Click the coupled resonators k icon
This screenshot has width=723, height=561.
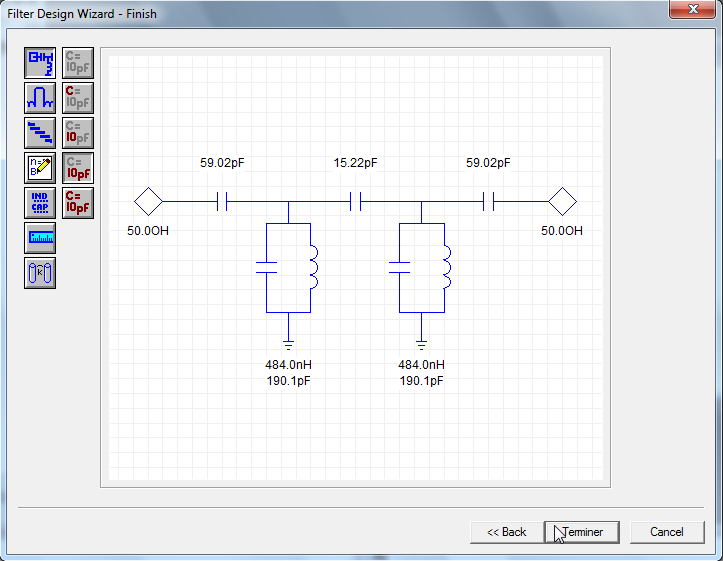(x=40, y=273)
